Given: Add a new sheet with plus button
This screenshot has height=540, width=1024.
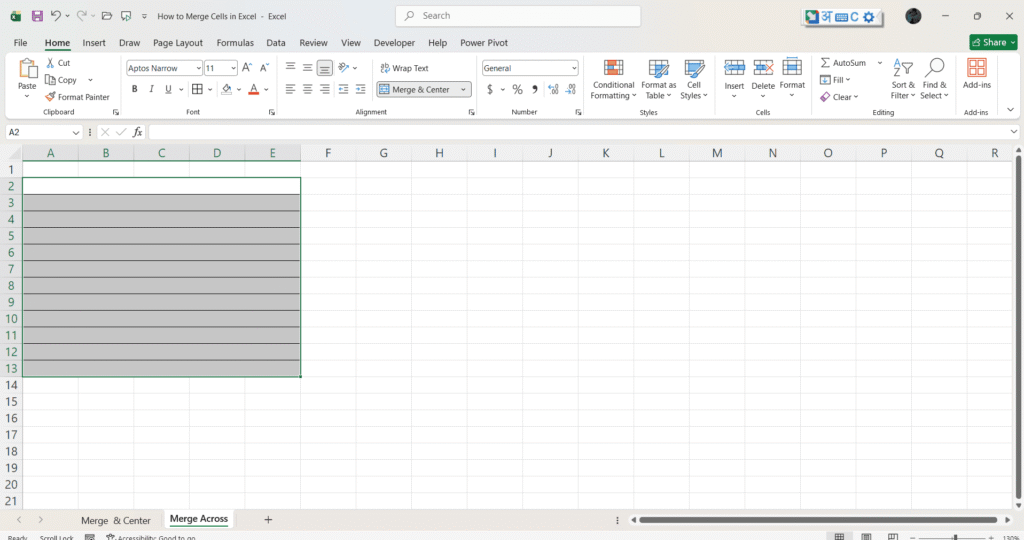Looking at the screenshot, I should coord(268,520).
